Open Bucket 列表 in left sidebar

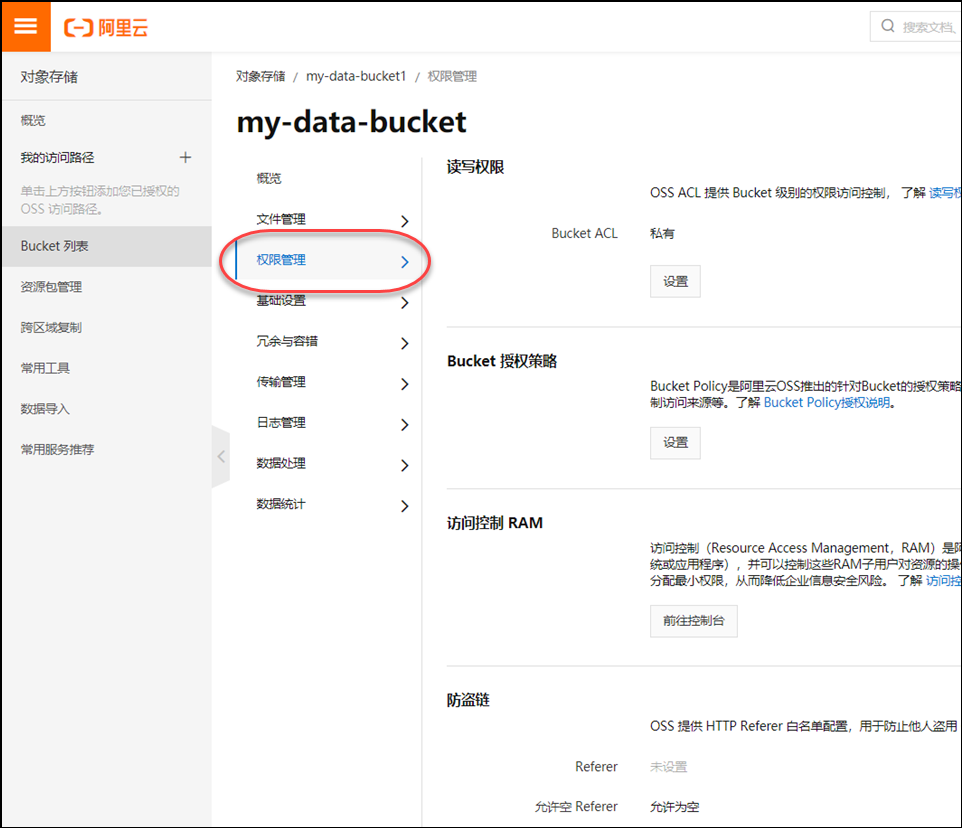(x=55, y=246)
